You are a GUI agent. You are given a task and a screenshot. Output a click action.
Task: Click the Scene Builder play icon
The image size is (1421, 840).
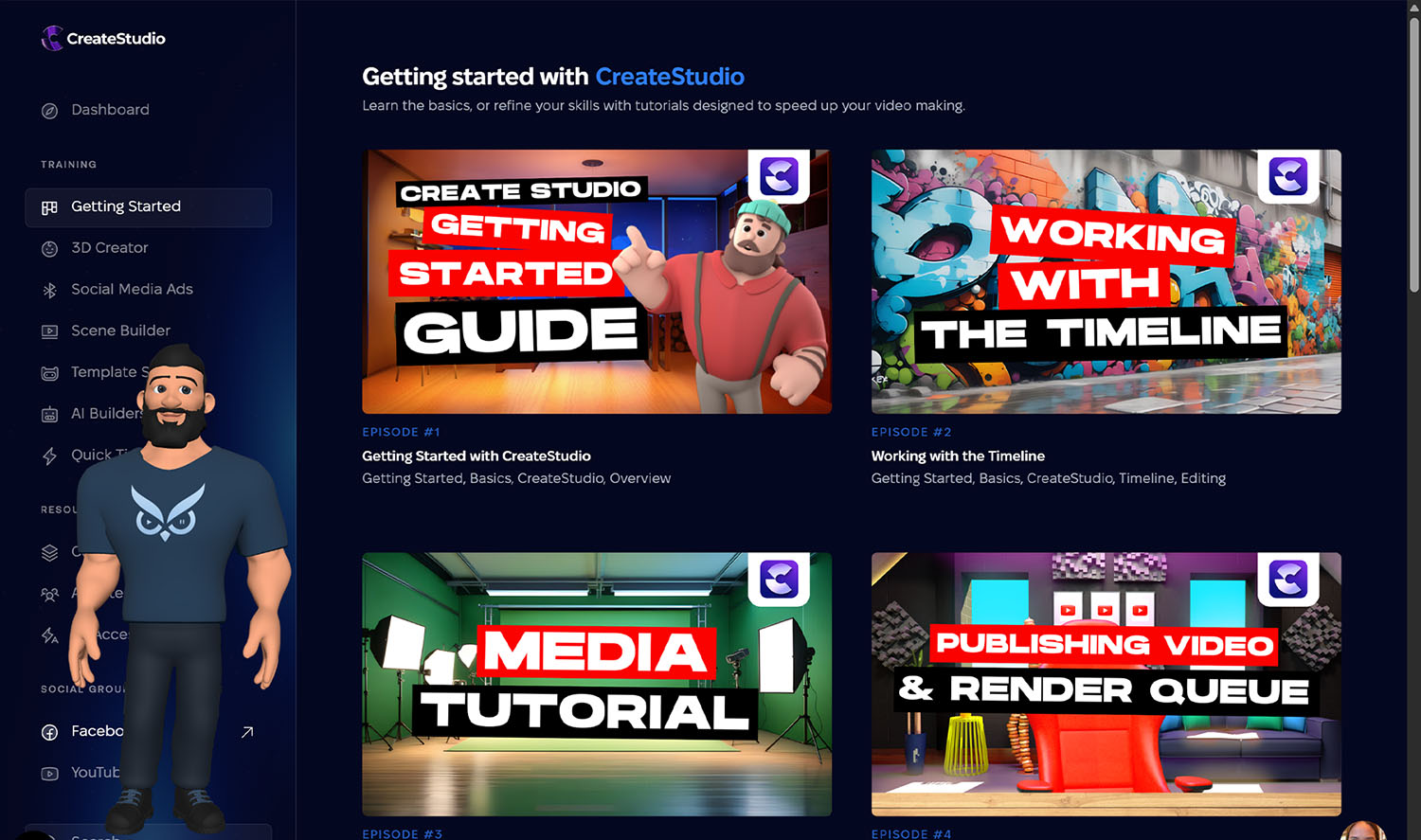click(x=50, y=331)
